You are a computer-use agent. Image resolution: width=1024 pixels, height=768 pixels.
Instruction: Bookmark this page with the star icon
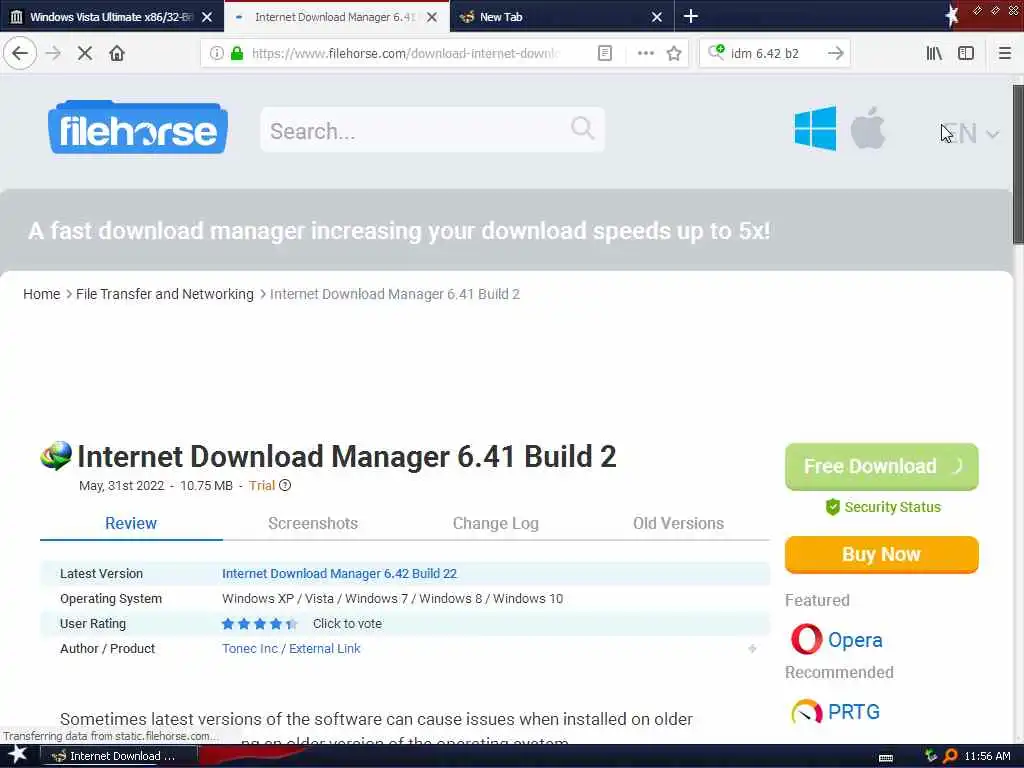point(674,53)
